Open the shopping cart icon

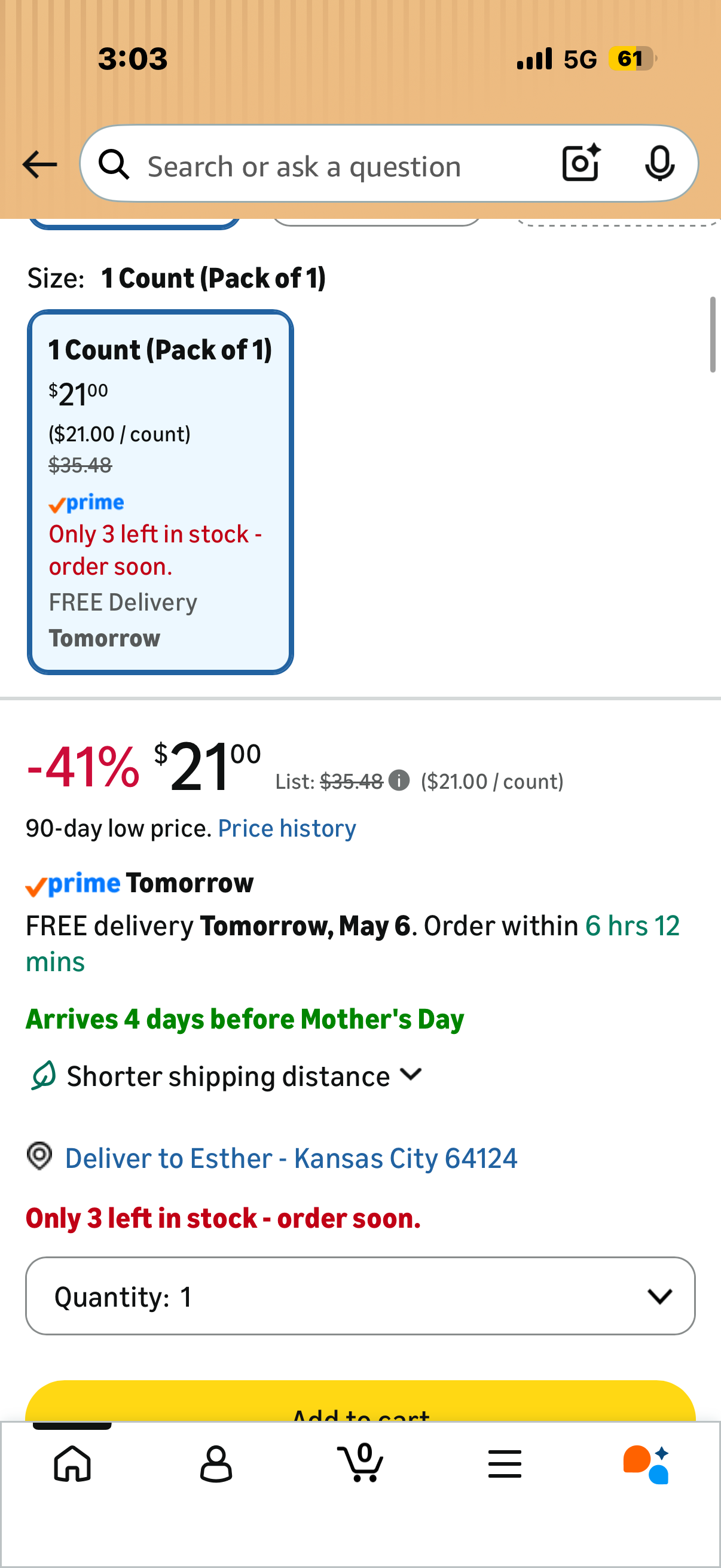(x=360, y=1462)
